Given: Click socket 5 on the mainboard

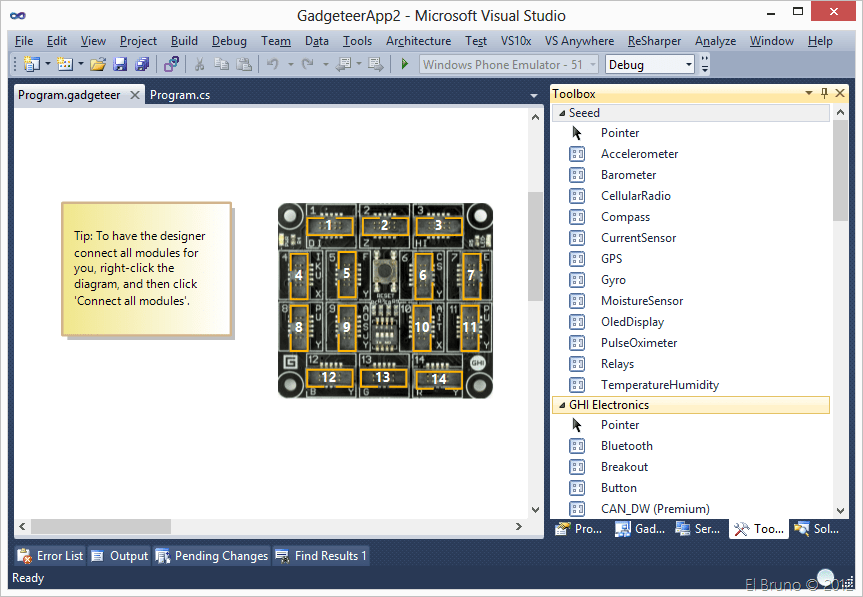Looking at the screenshot, I should click(346, 273).
